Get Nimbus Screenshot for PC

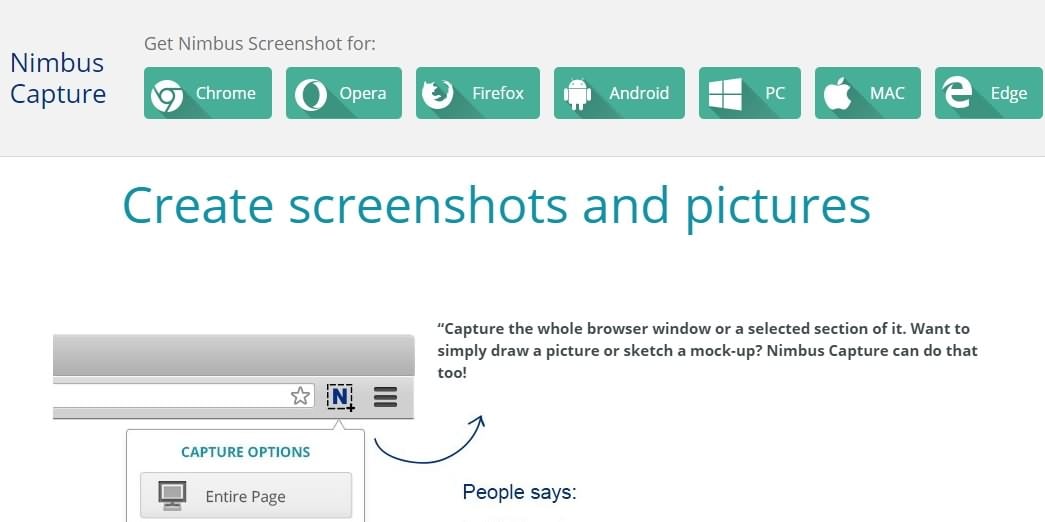click(750, 93)
